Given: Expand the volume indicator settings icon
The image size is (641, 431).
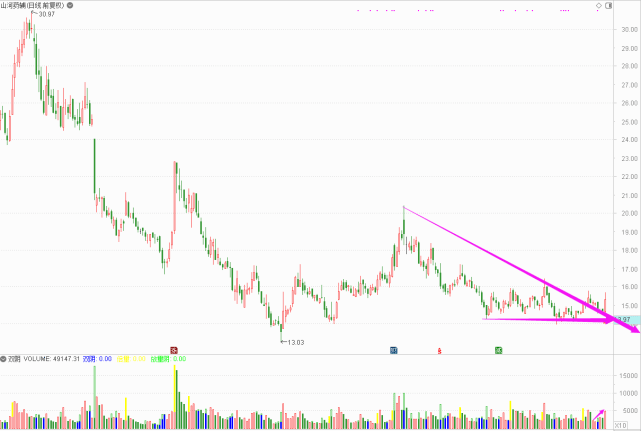Looking at the screenshot, I should pyautogui.click(x=4, y=358).
